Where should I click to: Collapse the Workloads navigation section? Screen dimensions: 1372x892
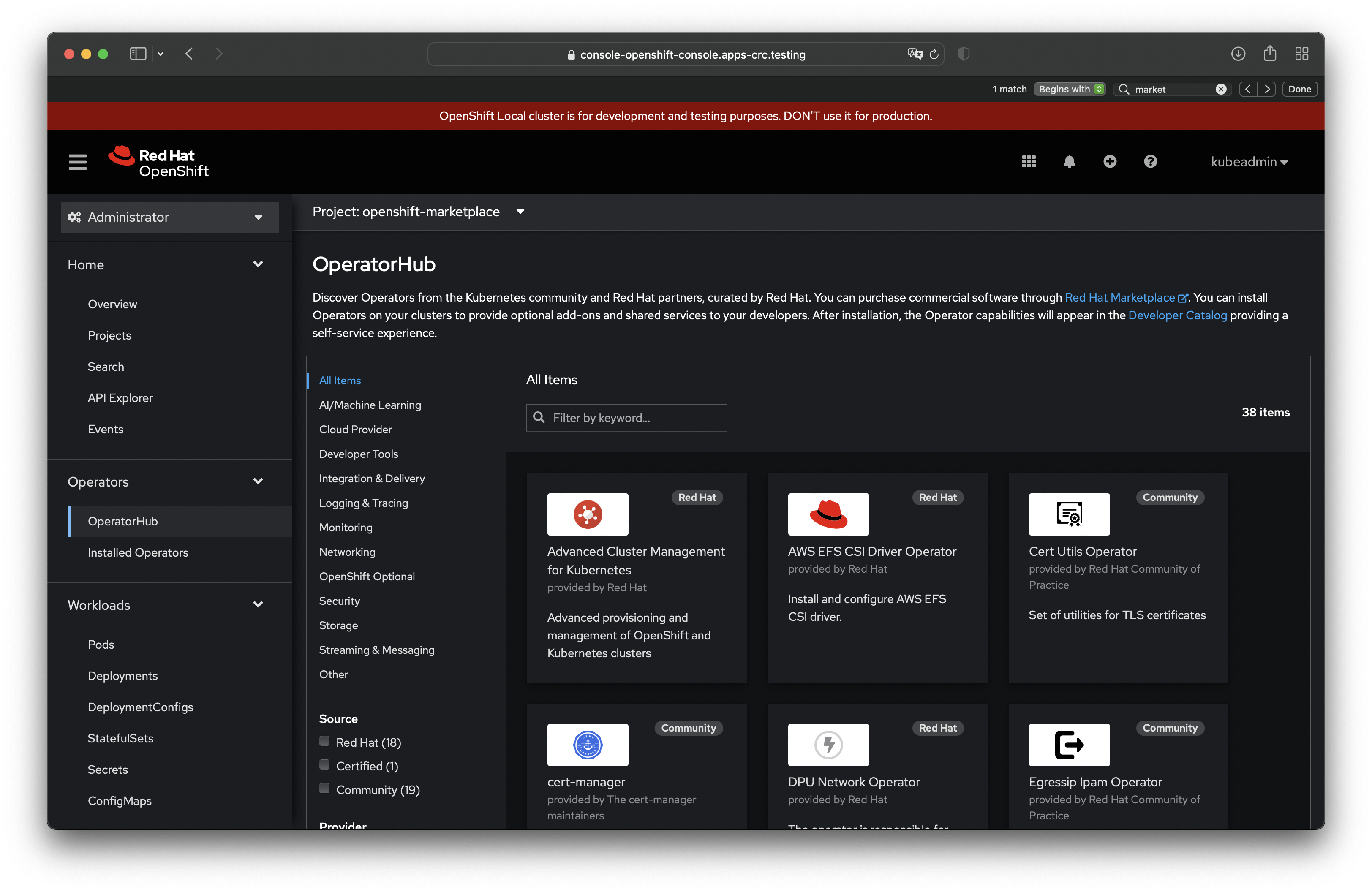pos(166,605)
